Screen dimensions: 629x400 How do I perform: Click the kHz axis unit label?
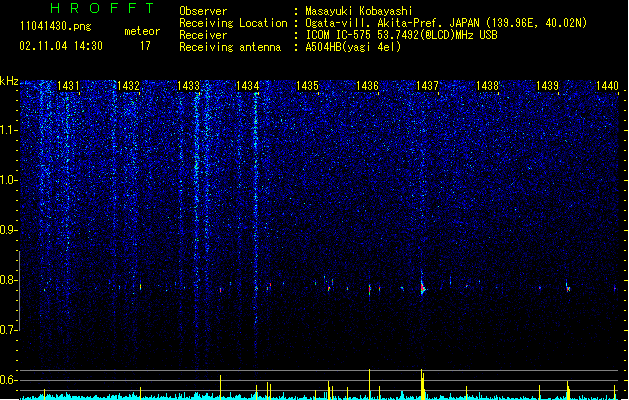(9, 81)
